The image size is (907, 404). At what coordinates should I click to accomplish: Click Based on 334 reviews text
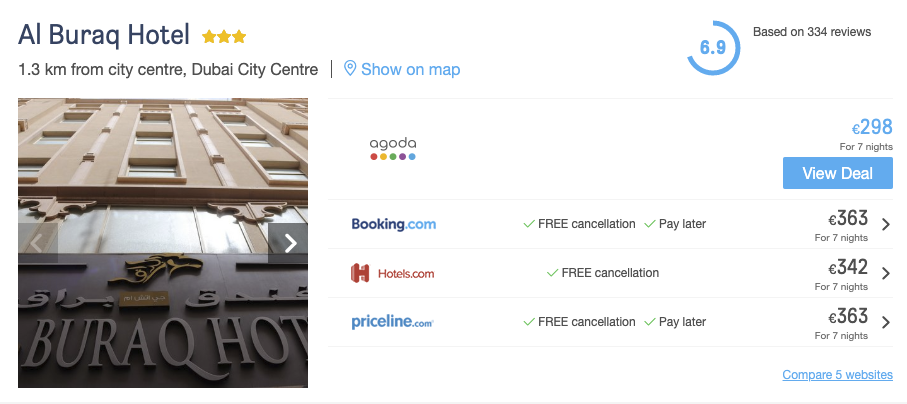(811, 32)
